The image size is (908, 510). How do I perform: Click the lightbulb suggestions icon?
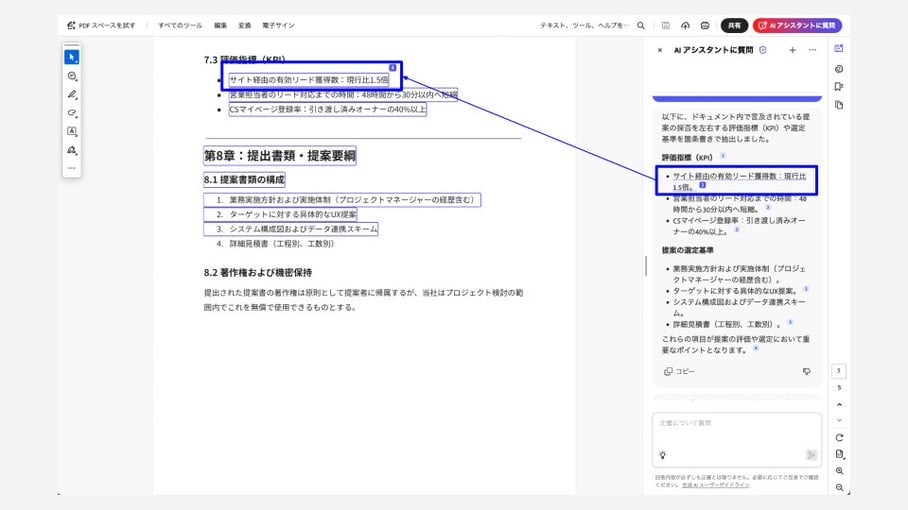tap(663, 455)
